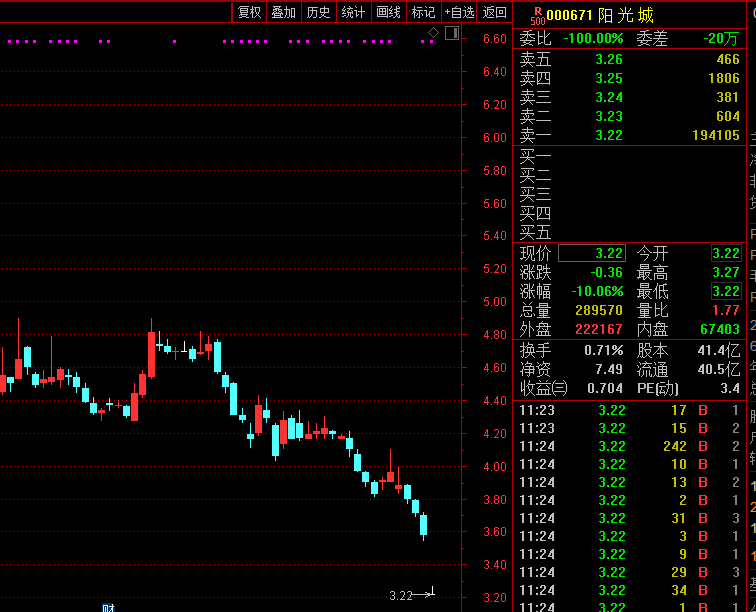Click the R500 margin badge beside stock code
The image size is (756, 612).
point(537,15)
